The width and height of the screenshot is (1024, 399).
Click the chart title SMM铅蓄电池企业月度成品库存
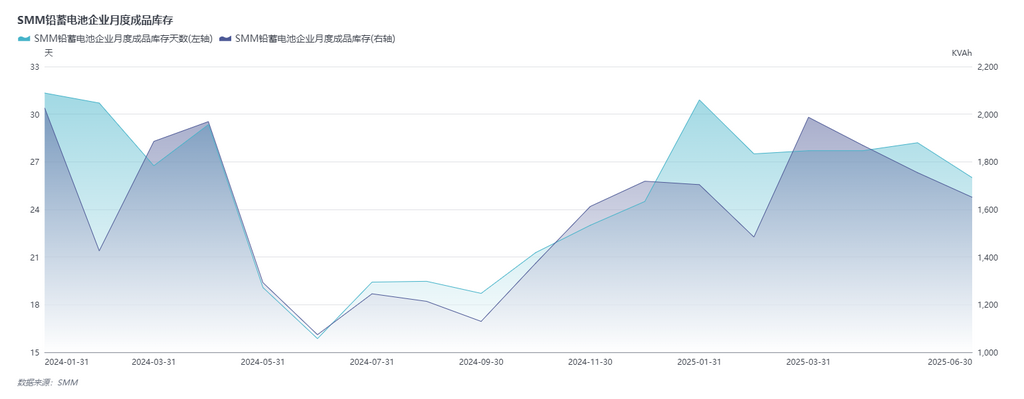(95, 20)
